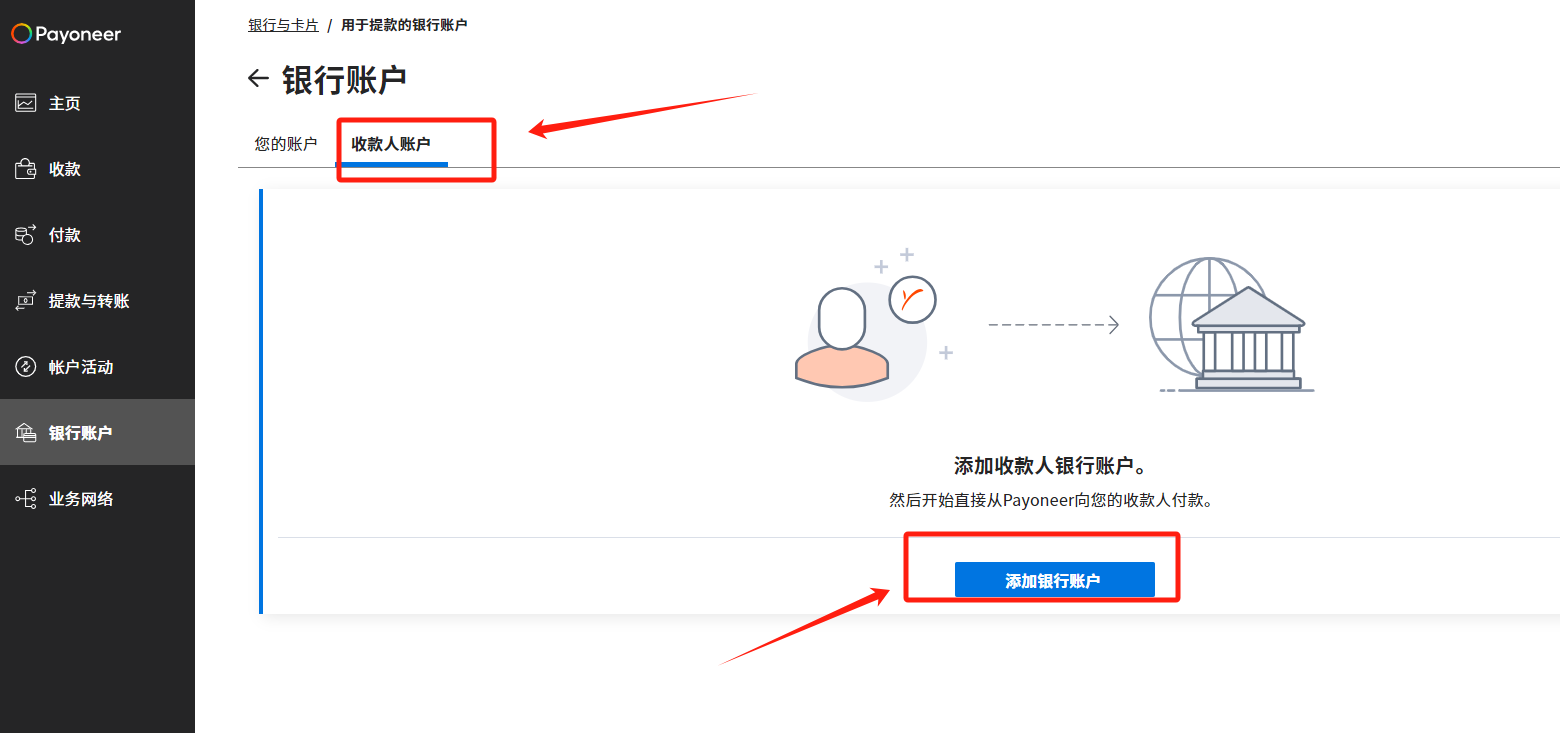Select the 银行账户 bank icon in sidebar
The width and height of the screenshot is (1560, 733).
(x=25, y=433)
